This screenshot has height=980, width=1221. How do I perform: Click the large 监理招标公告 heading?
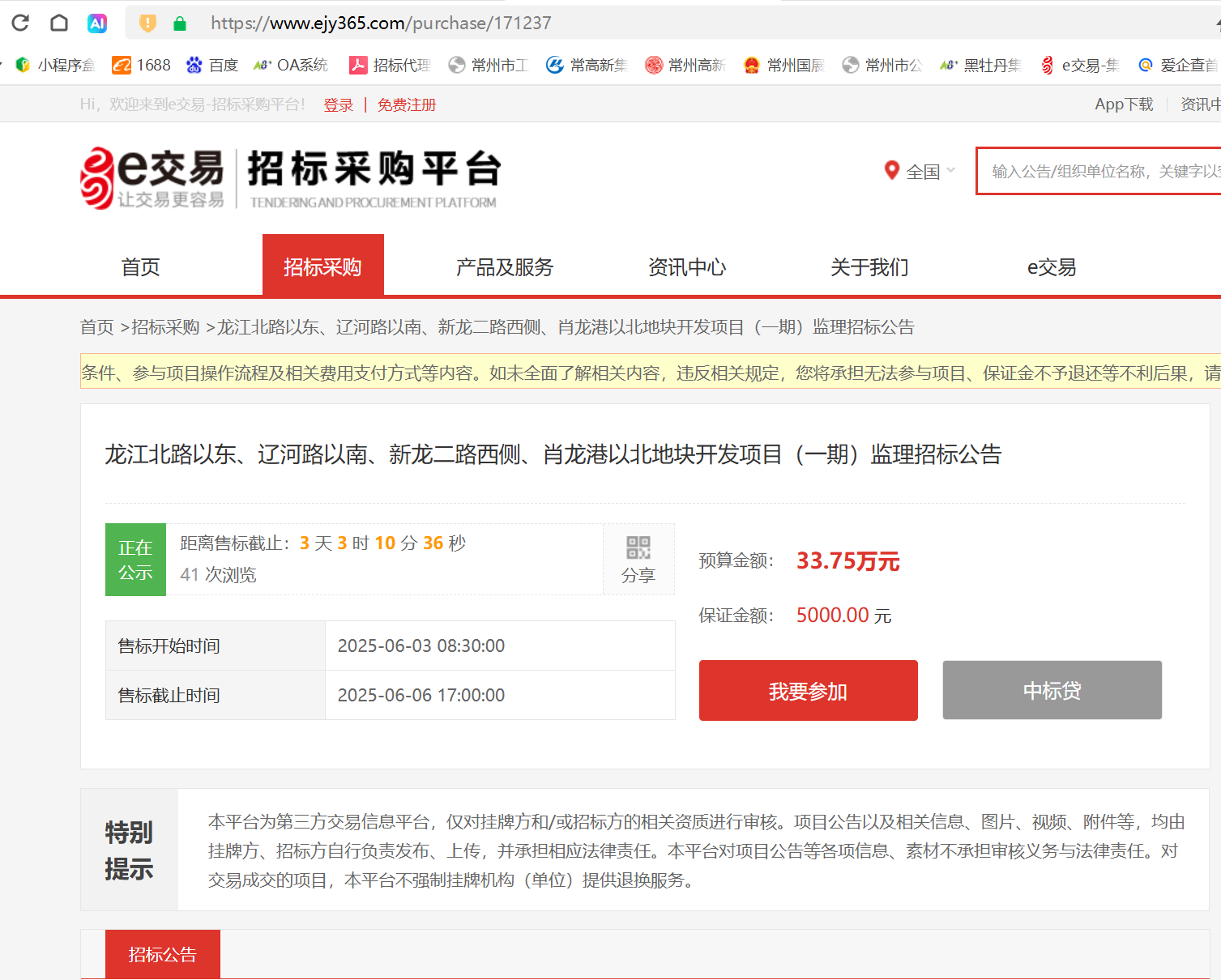[x=553, y=454]
